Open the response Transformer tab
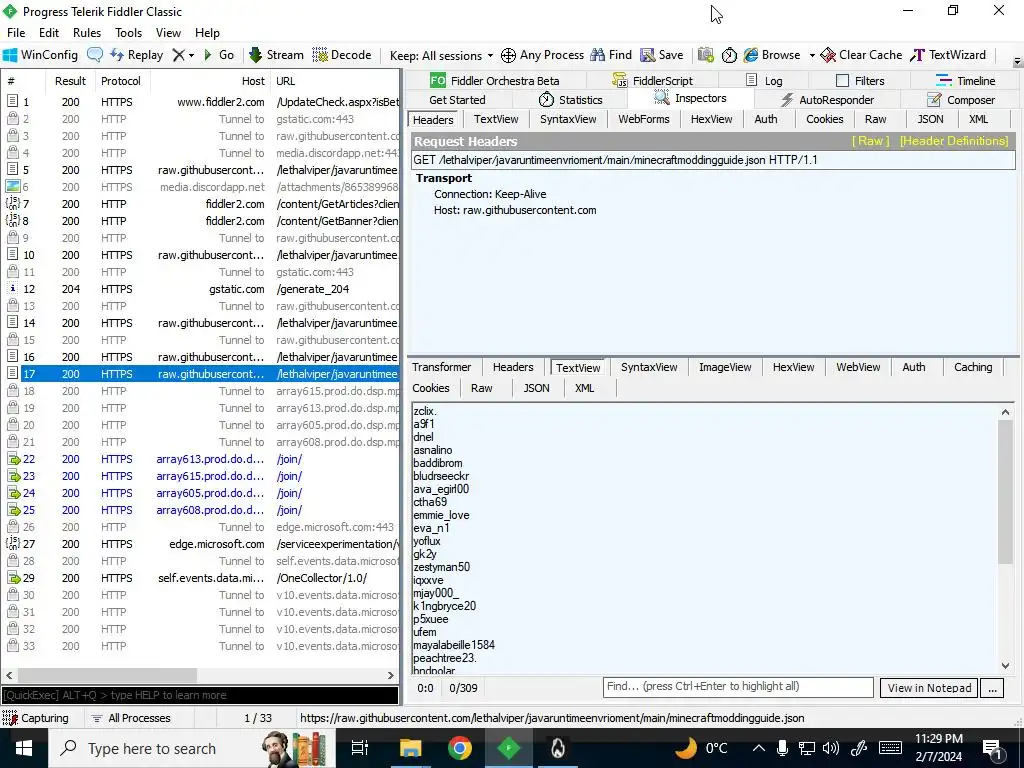 point(441,367)
